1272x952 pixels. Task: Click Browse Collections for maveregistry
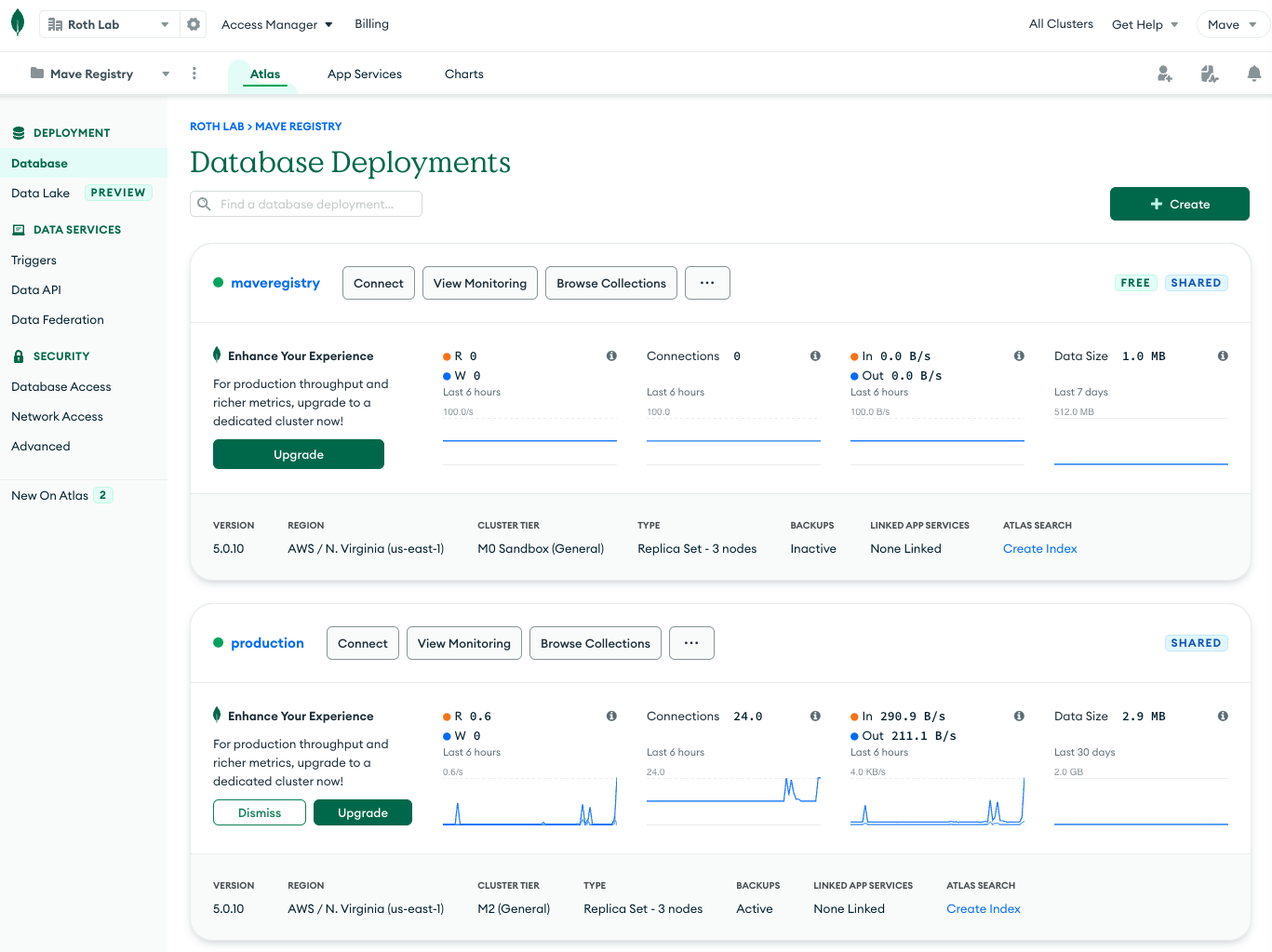pos(611,283)
